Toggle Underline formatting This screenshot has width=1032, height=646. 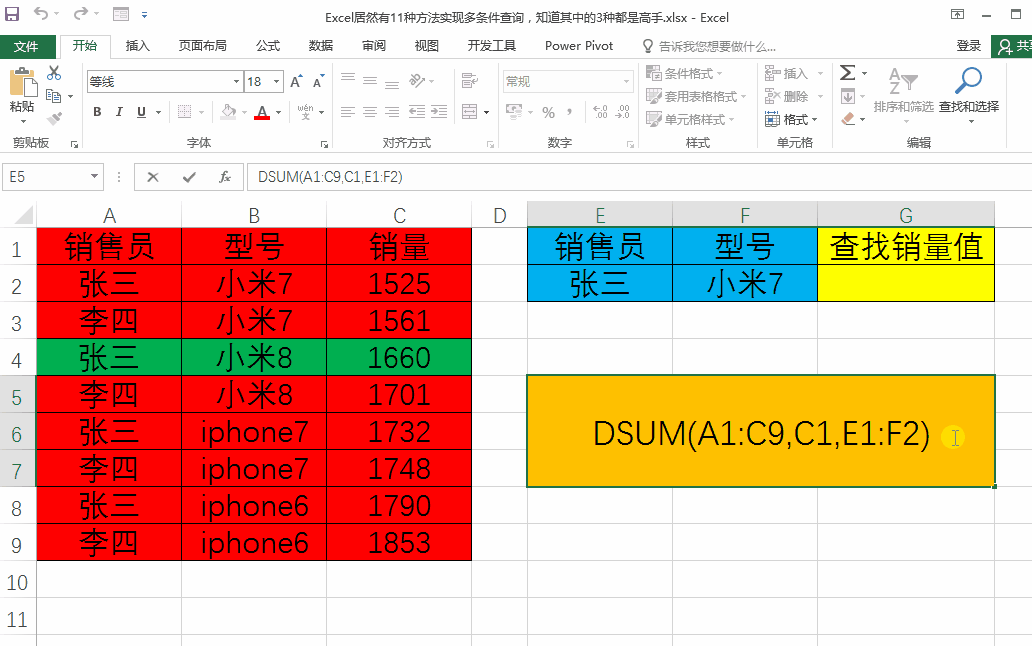tap(141, 112)
